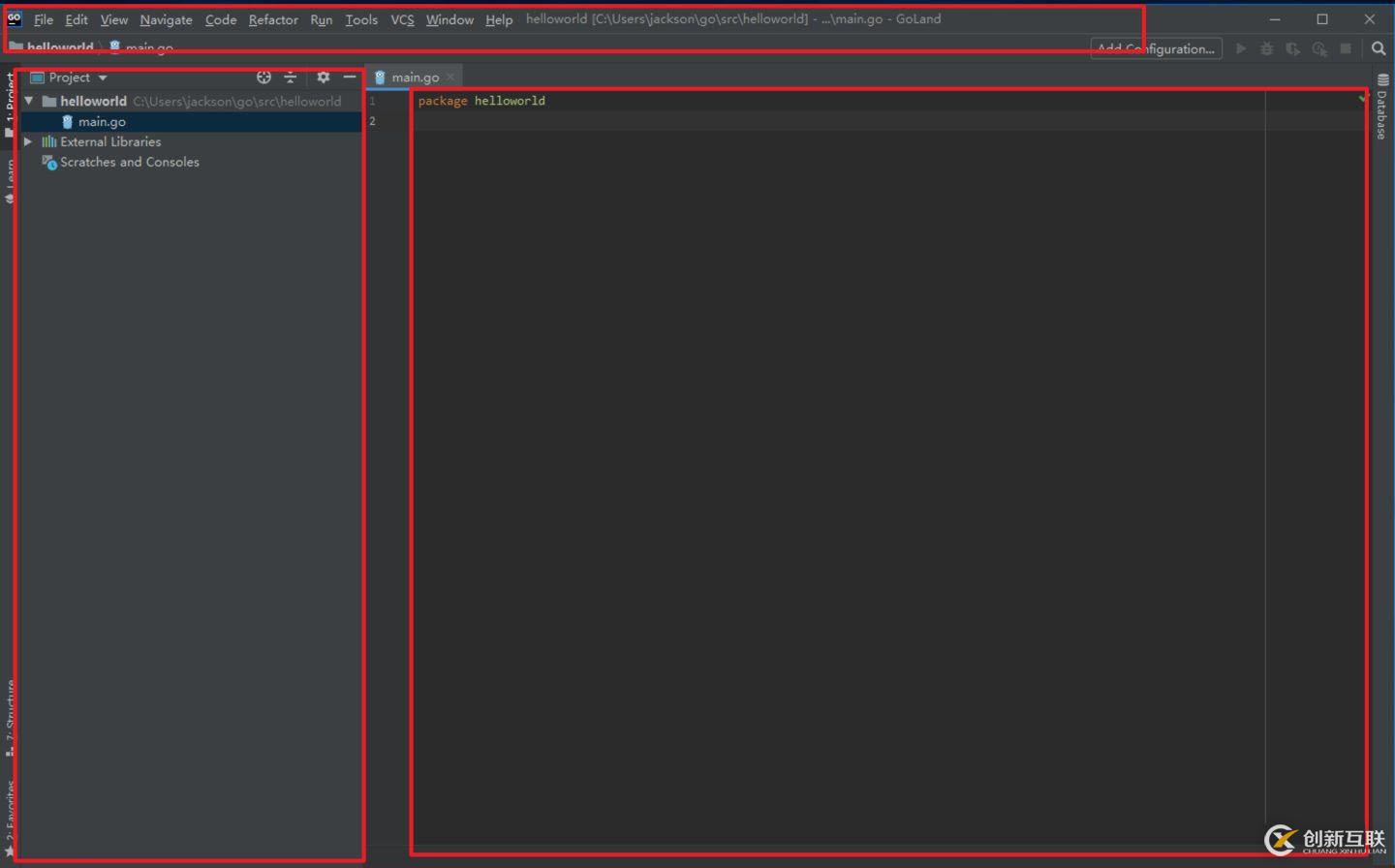The image size is (1395, 868).
Task: Open Project panel settings gear icon
Action: (324, 77)
